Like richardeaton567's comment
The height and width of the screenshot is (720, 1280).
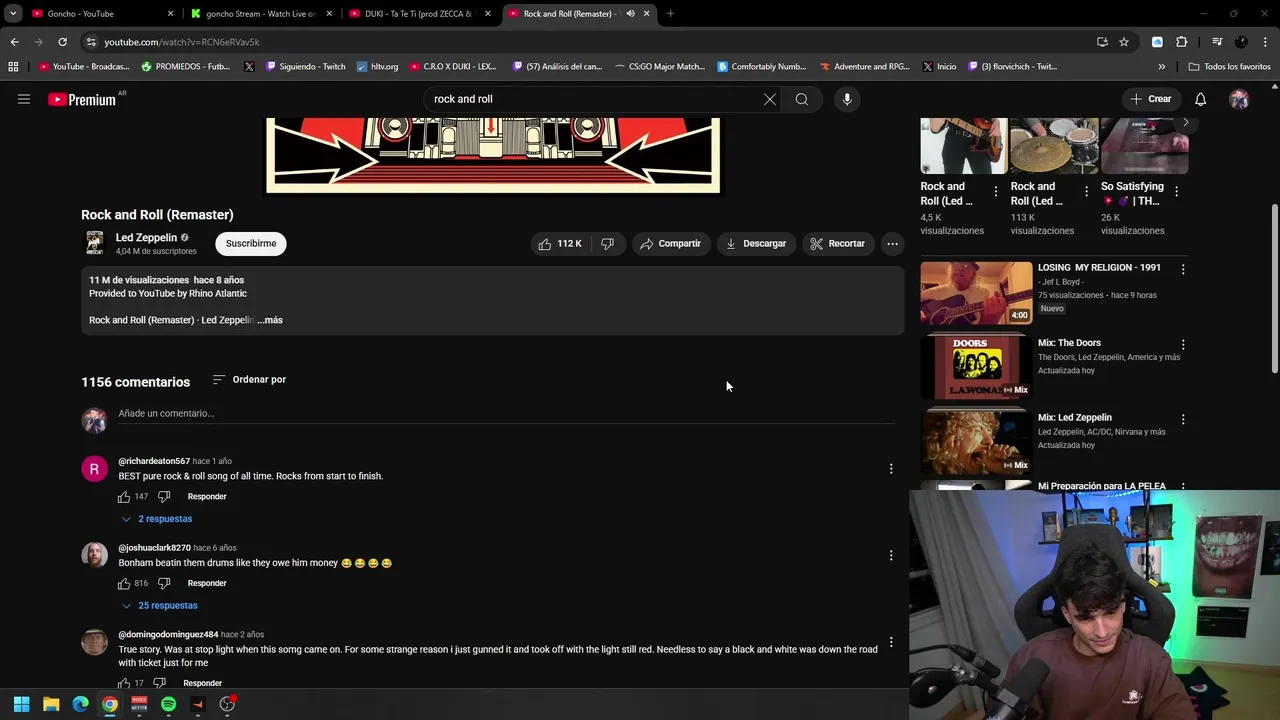(125, 497)
